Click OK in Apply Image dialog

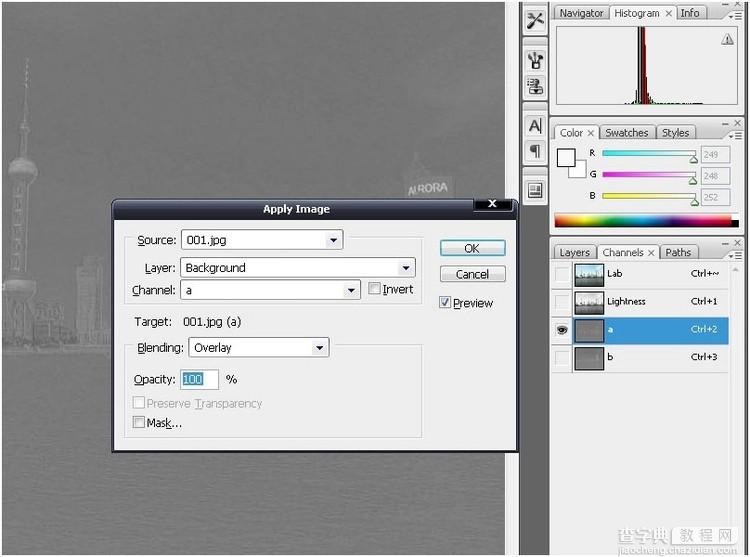point(472,248)
